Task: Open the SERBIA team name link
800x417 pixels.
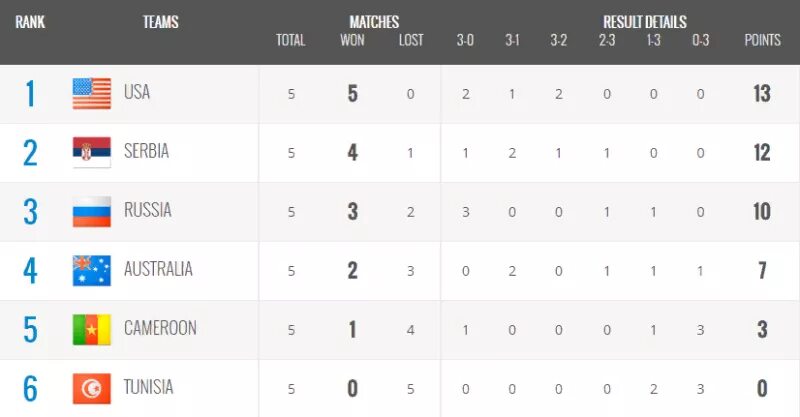Action: [146, 151]
